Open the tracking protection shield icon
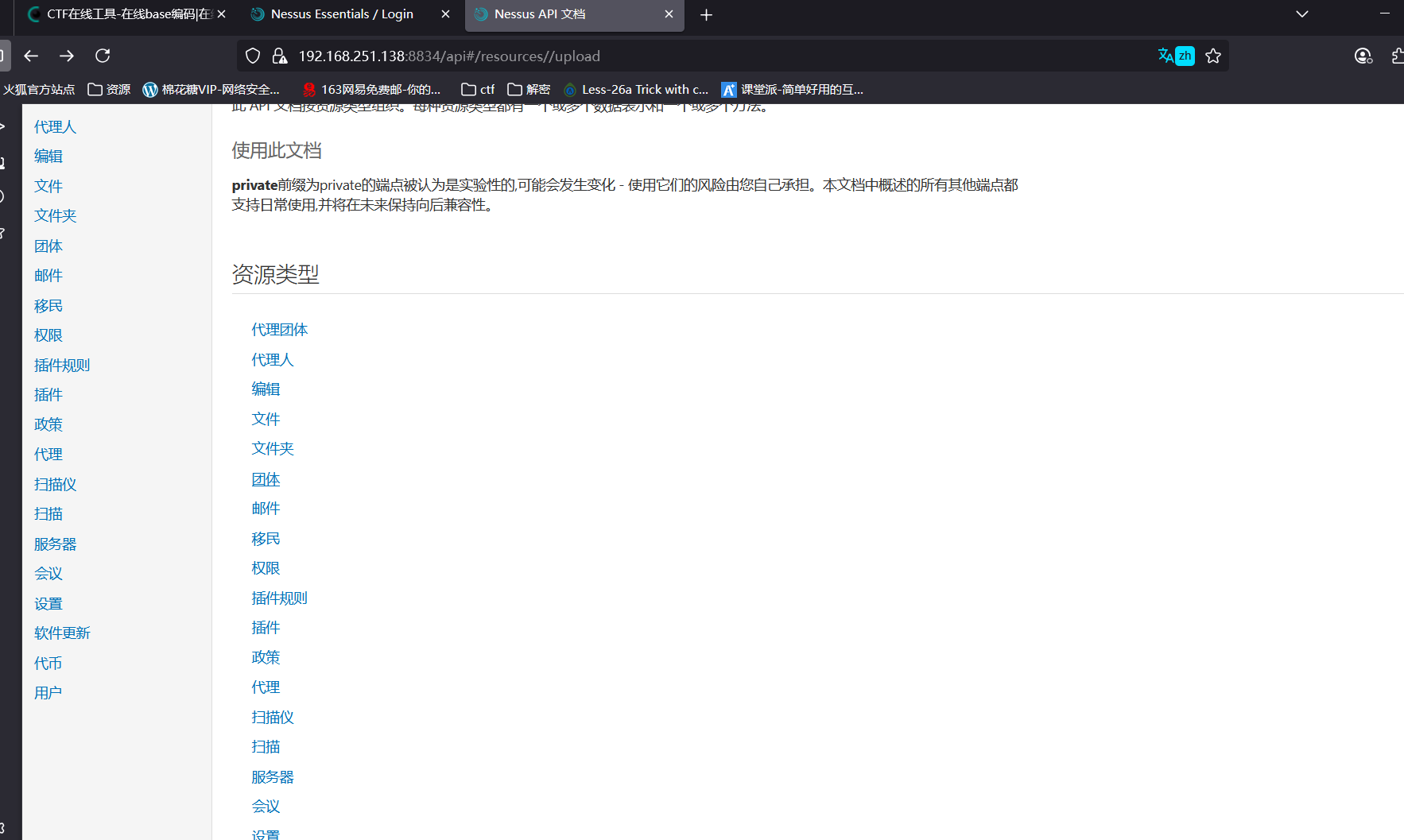Viewport: 1404px width, 840px height. tap(253, 56)
